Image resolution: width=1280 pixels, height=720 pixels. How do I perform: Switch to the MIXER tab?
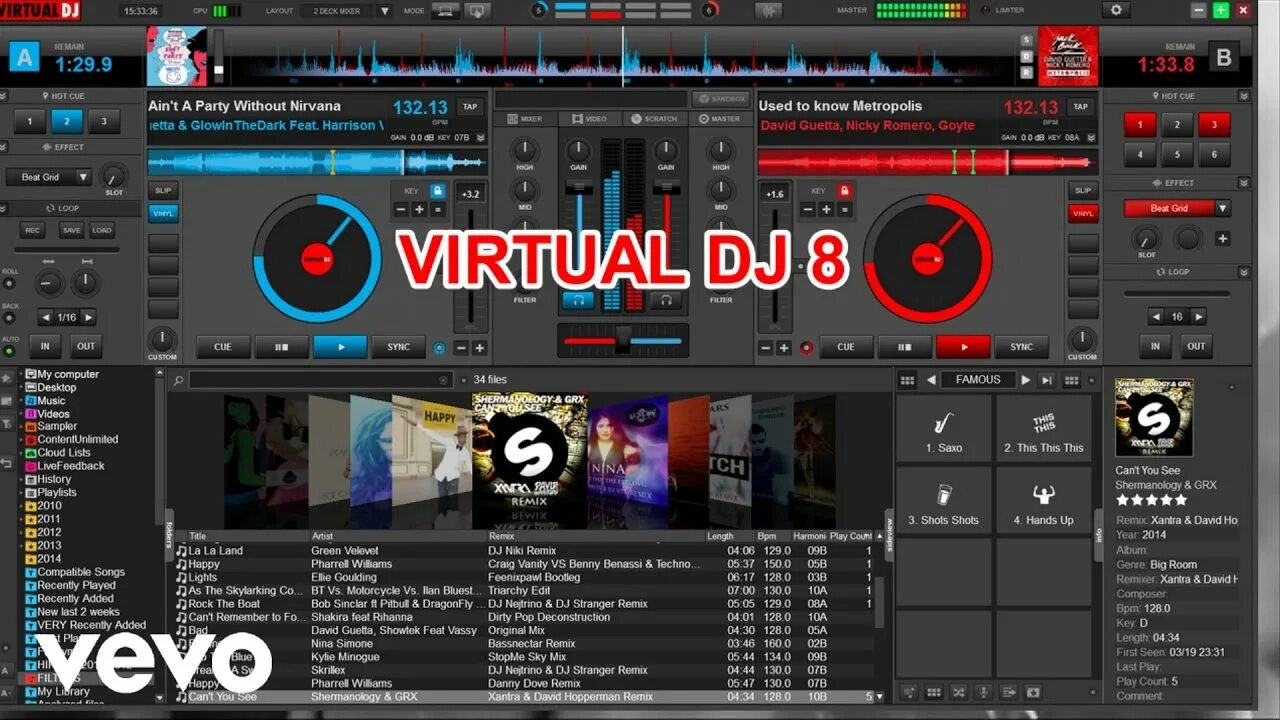click(525, 119)
